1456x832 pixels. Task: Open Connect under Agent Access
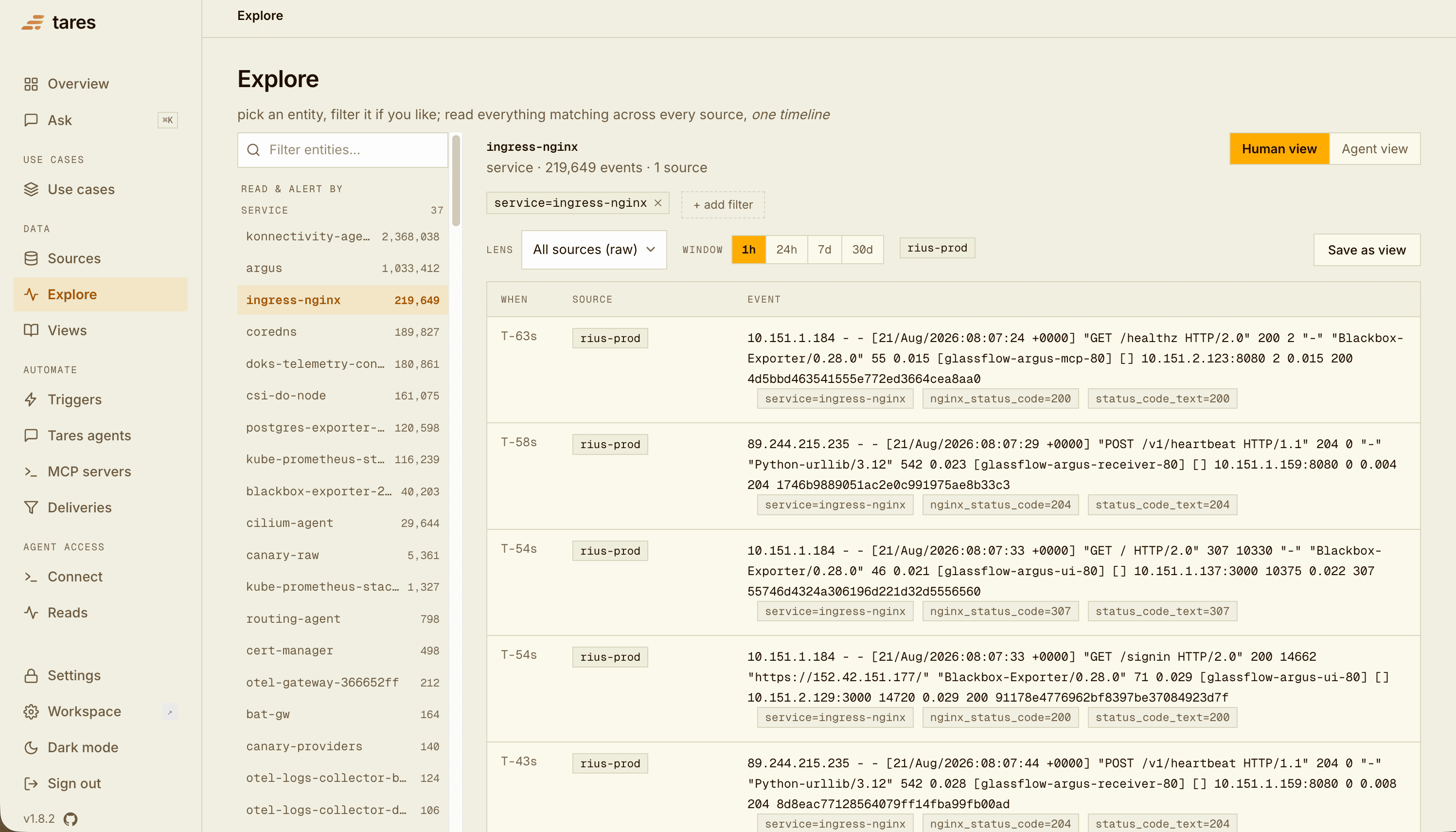[x=101, y=577]
